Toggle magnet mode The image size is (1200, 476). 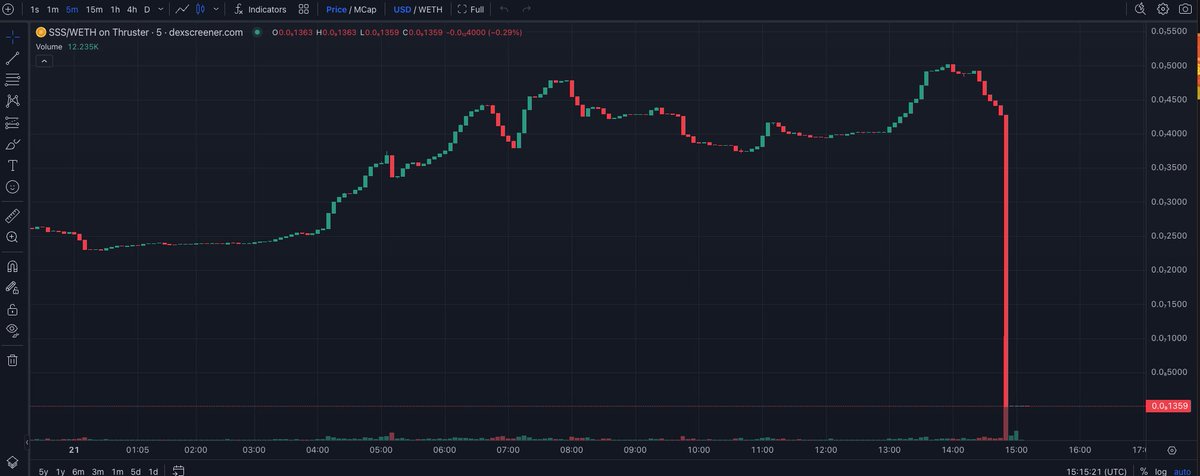point(12,266)
